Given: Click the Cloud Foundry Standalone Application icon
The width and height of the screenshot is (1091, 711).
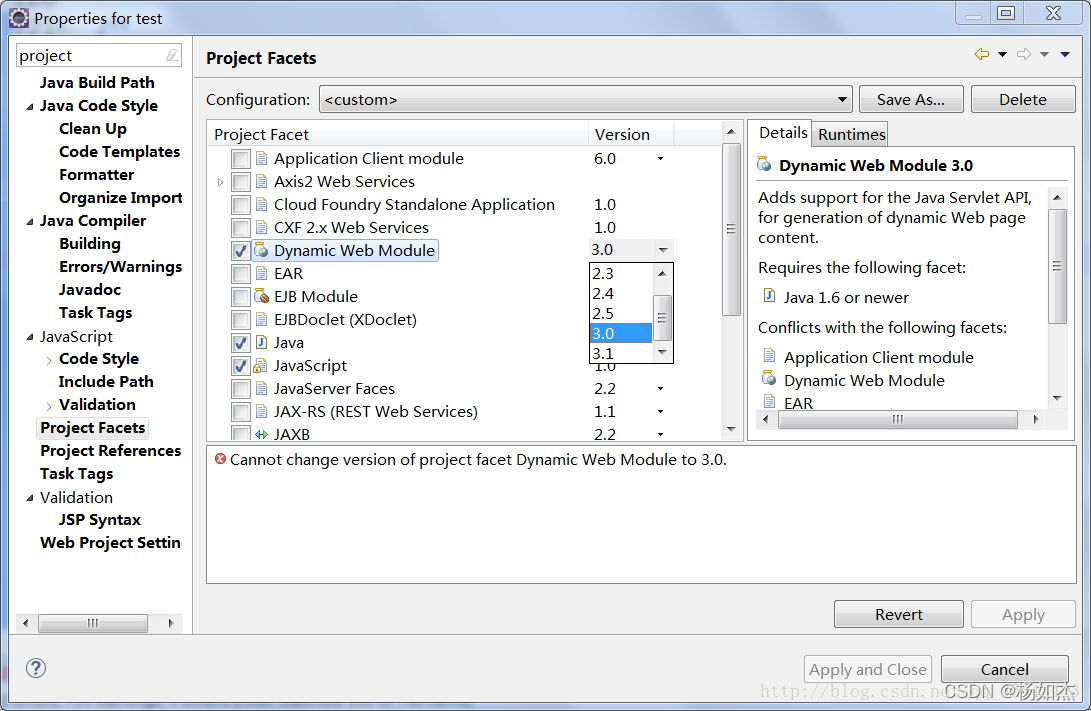Looking at the screenshot, I should 261,205.
